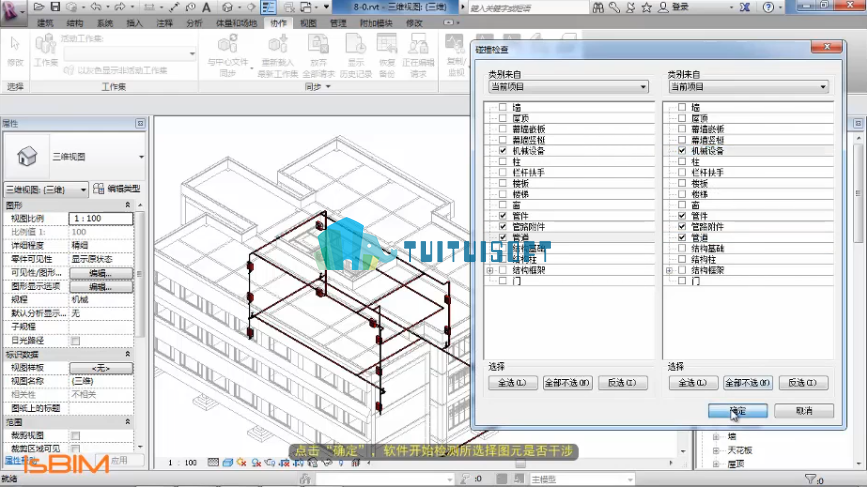867x487 pixels.
Task: Open the 管理 ribbon tab
Action: point(338,23)
